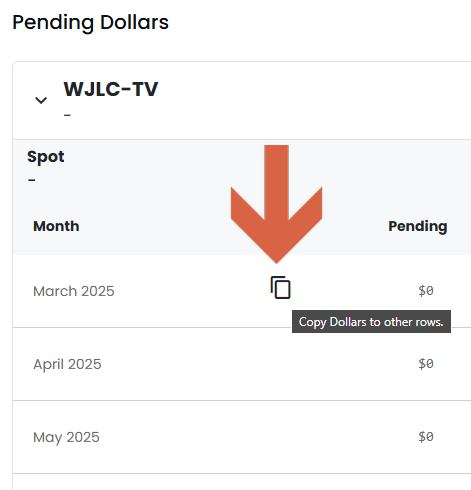Click the word Dollars in page heading
The width and height of the screenshot is (471, 490).
(134, 22)
